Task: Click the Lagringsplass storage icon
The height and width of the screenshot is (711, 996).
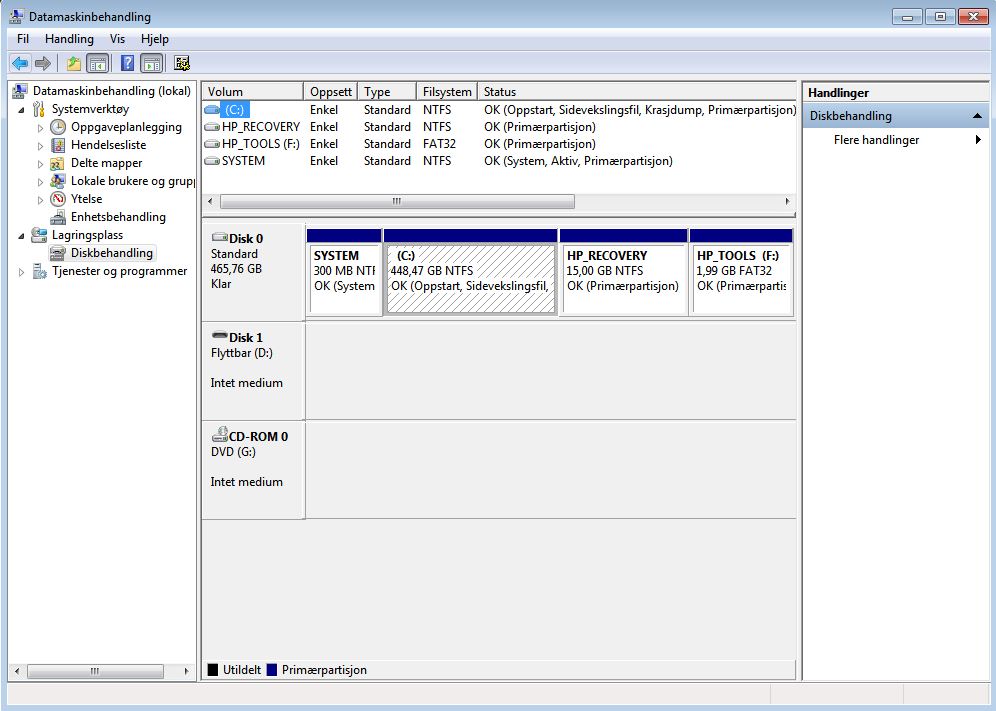Action: [x=39, y=235]
